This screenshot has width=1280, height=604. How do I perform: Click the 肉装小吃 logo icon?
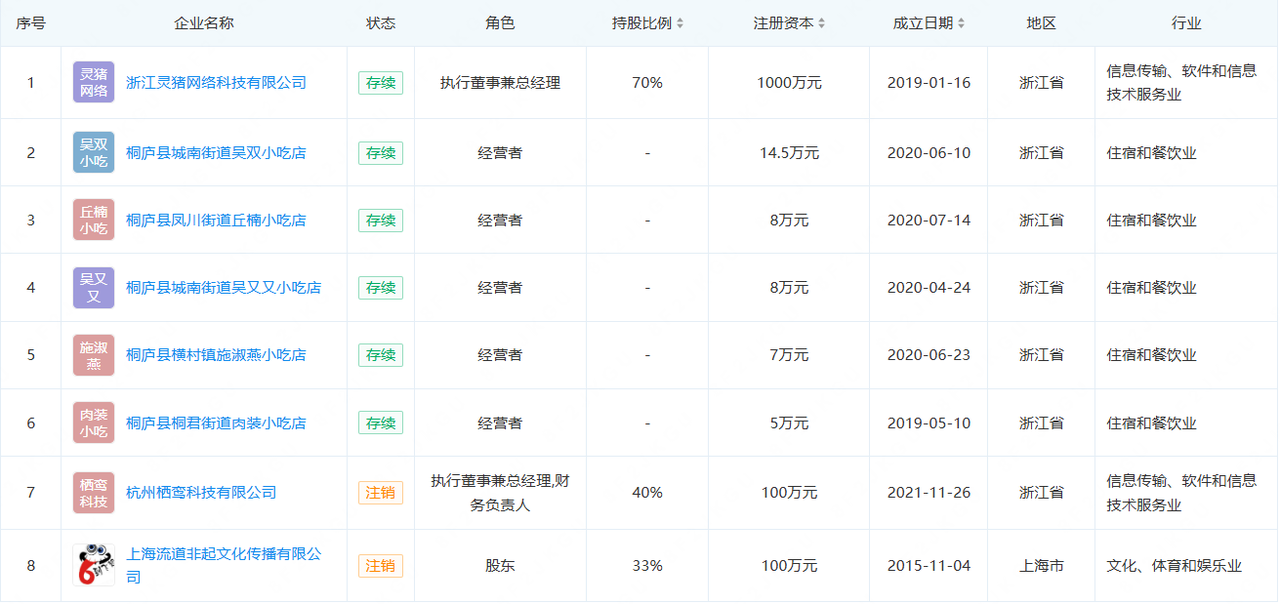tap(93, 423)
